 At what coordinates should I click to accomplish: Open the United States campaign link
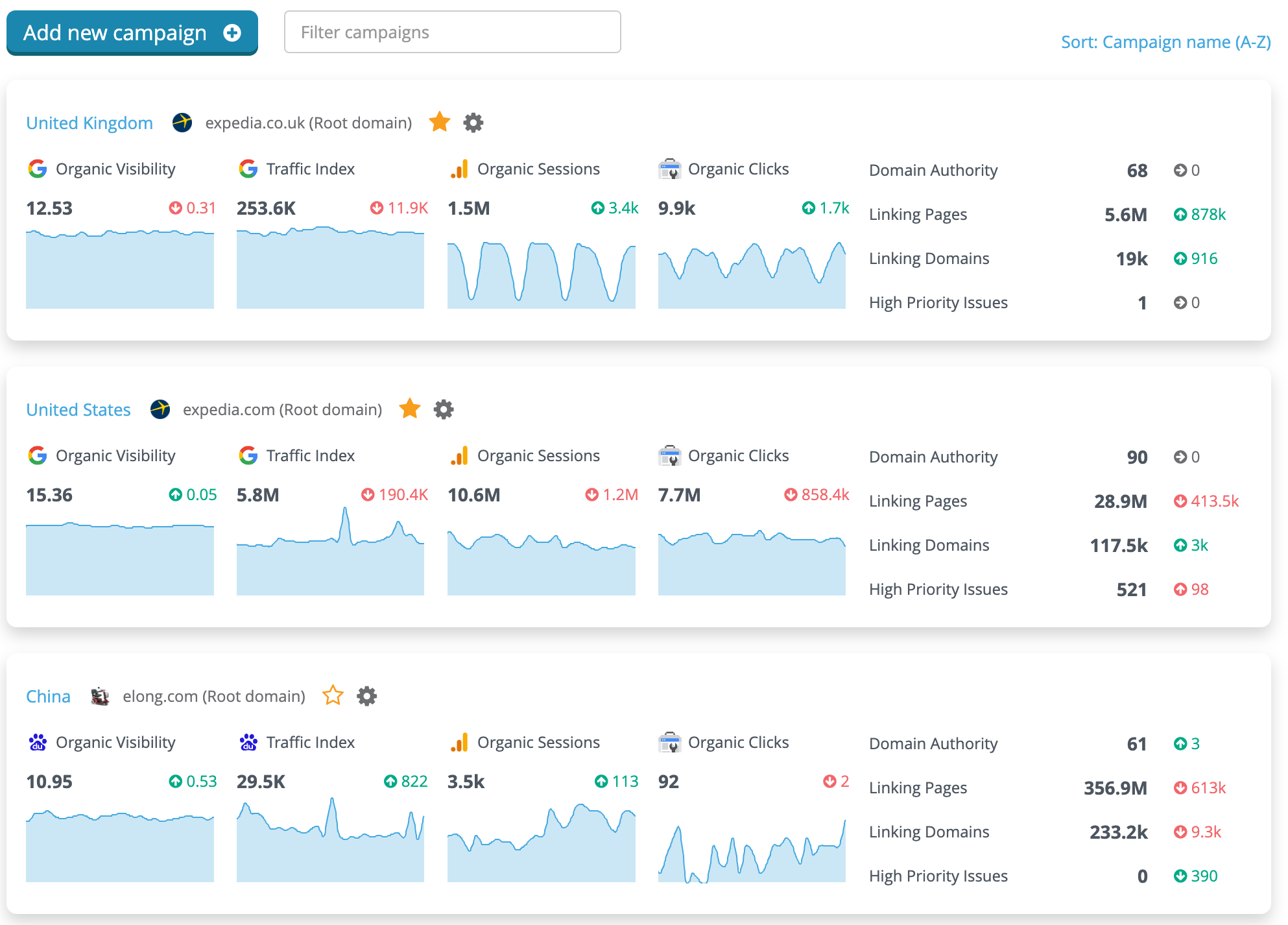(x=78, y=409)
